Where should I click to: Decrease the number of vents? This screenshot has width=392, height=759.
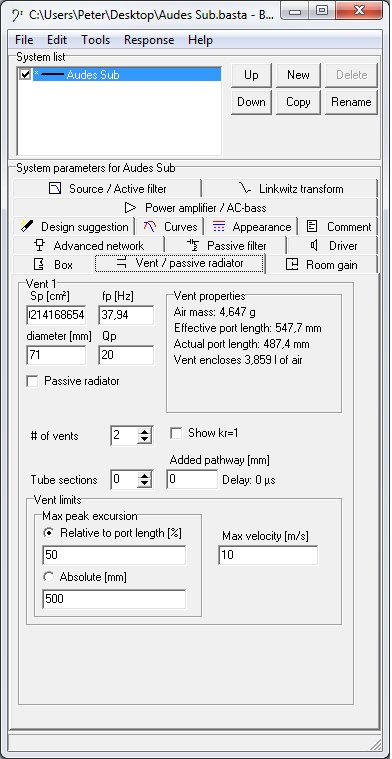(x=144, y=440)
